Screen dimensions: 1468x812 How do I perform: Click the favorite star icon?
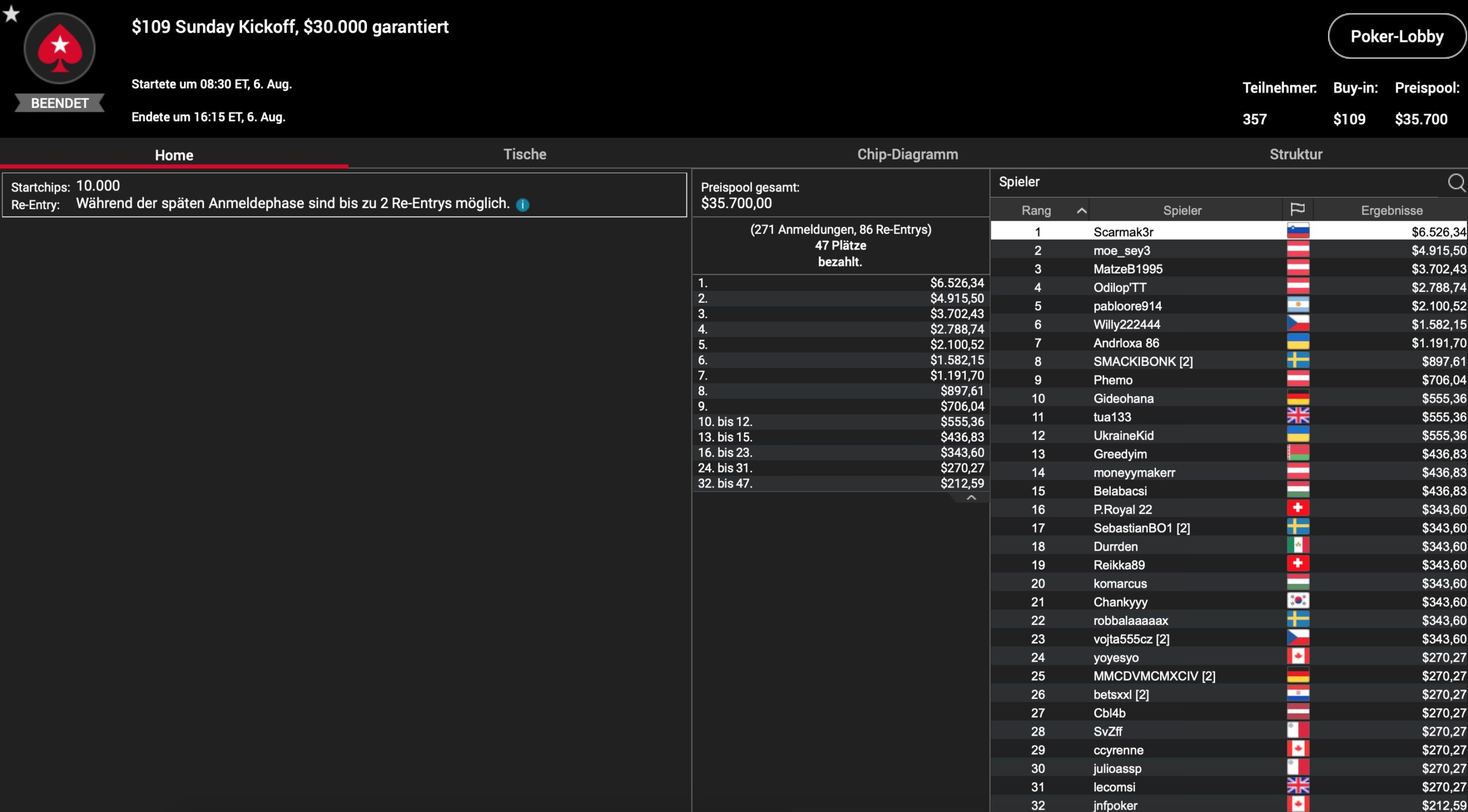tap(11, 14)
